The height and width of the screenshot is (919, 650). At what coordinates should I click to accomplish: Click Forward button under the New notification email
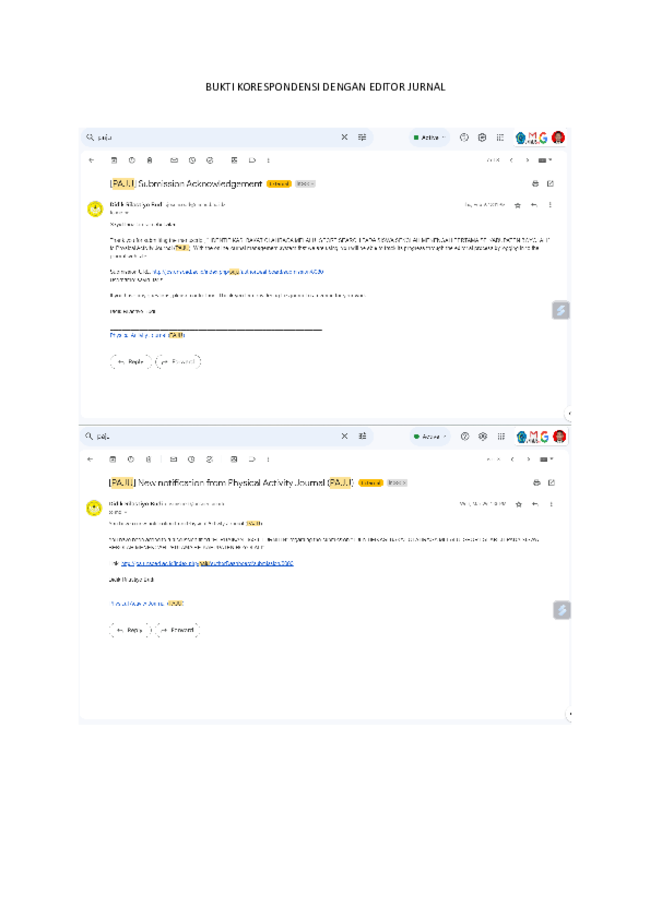pyautogui.click(x=178, y=630)
